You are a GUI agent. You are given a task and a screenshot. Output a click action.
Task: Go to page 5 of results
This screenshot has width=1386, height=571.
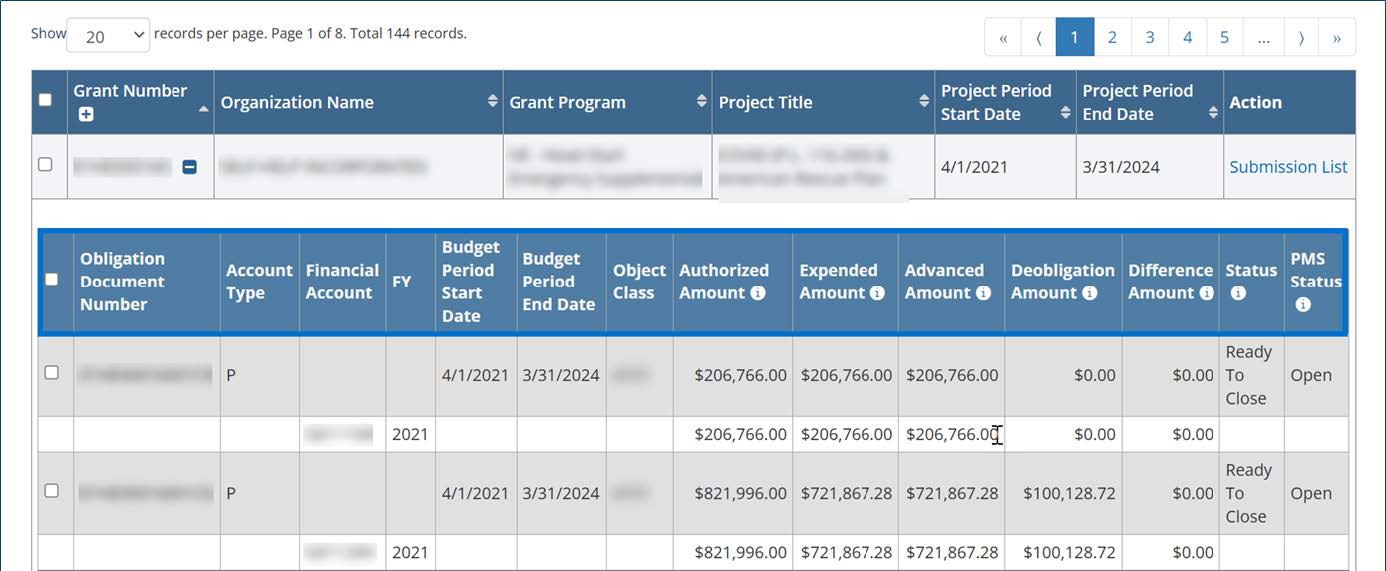point(1224,38)
